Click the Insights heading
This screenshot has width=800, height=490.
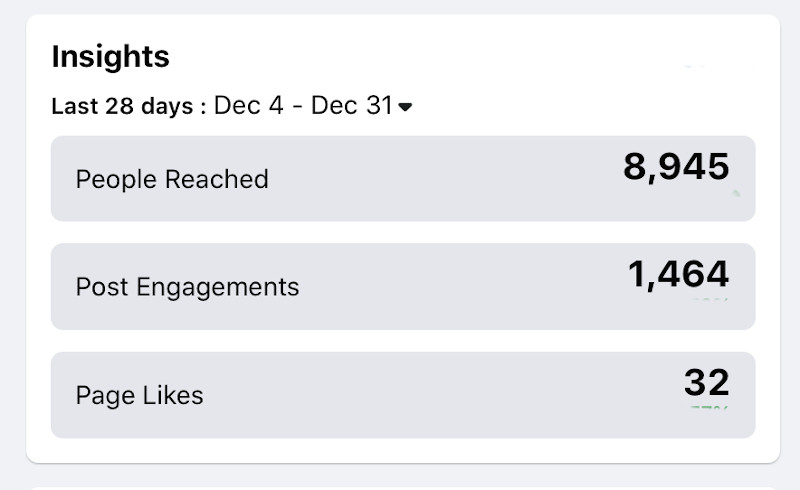pyautogui.click(x=110, y=57)
